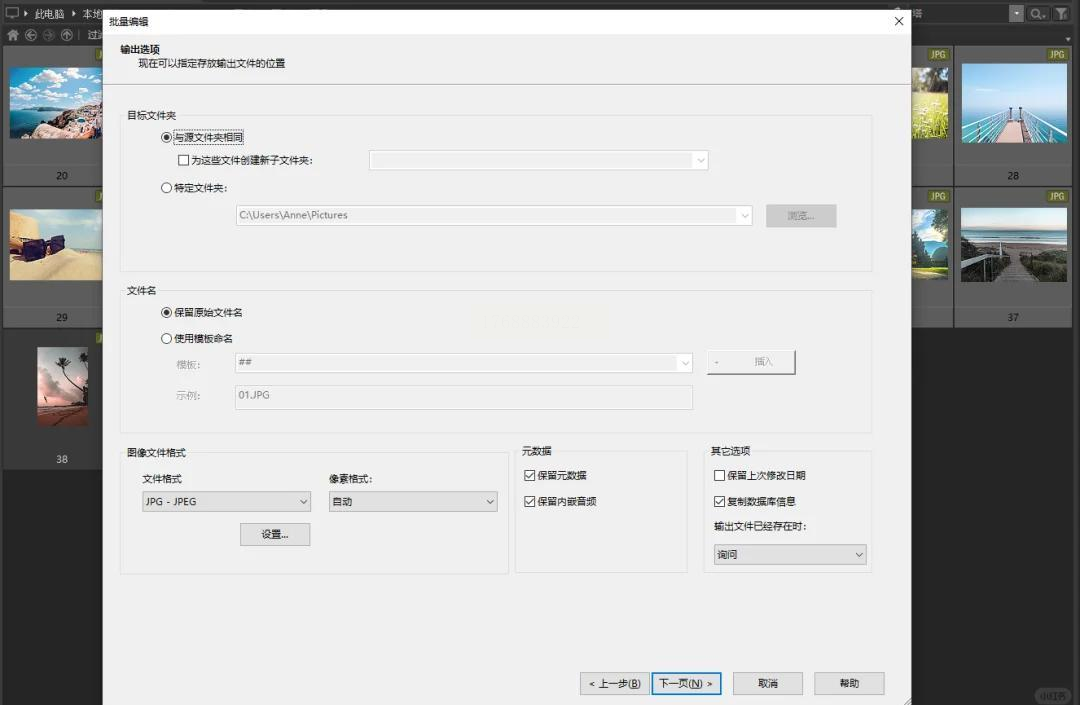Open the 模板 ## template dropdown
This screenshot has height=705, width=1080.
coord(685,363)
